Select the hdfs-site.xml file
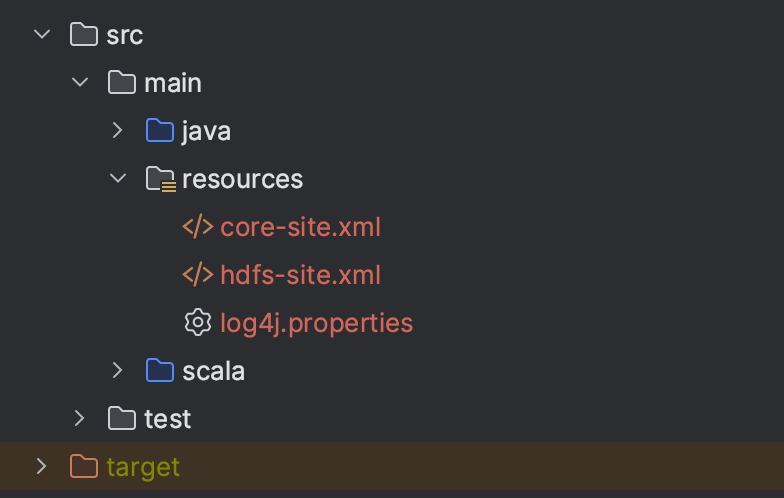The image size is (784, 498). point(300,275)
